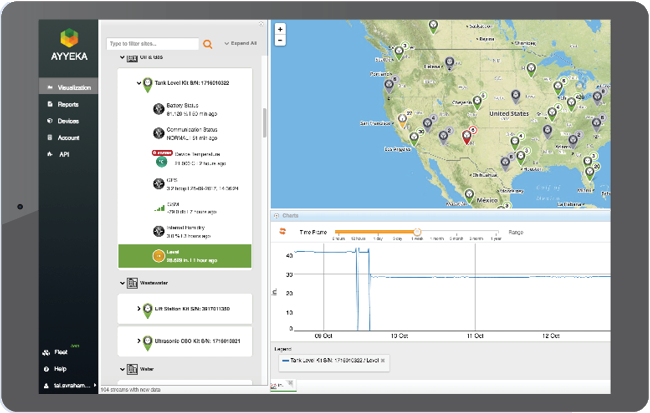Click the map zoom out minus button
The image size is (650, 413).
tap(280, 42)
